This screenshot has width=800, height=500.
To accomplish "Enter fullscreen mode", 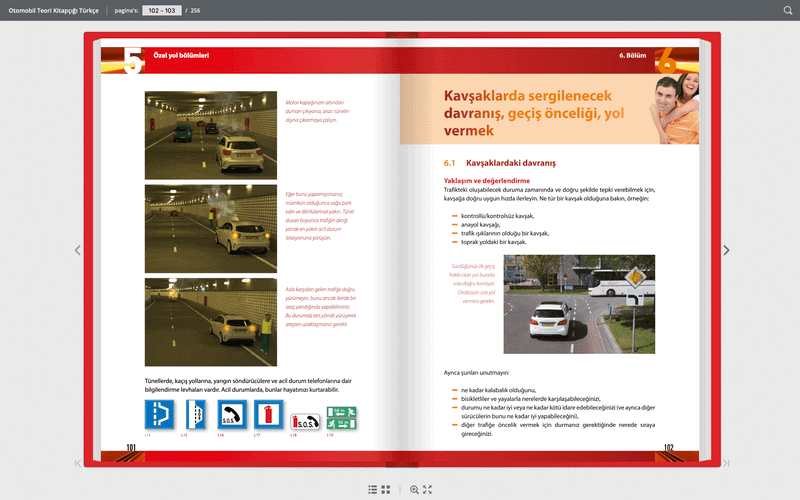I will pos(428,489).
